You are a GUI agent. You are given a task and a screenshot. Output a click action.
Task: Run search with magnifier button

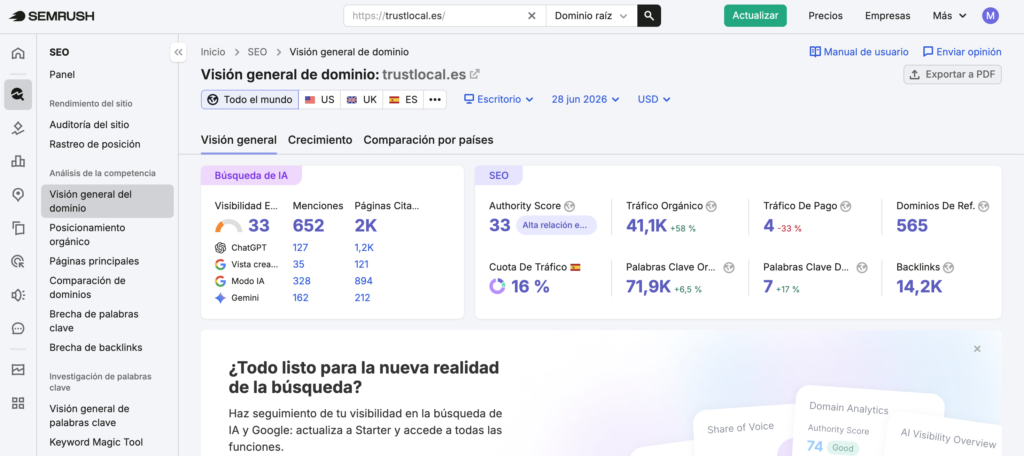click(648, 16)
